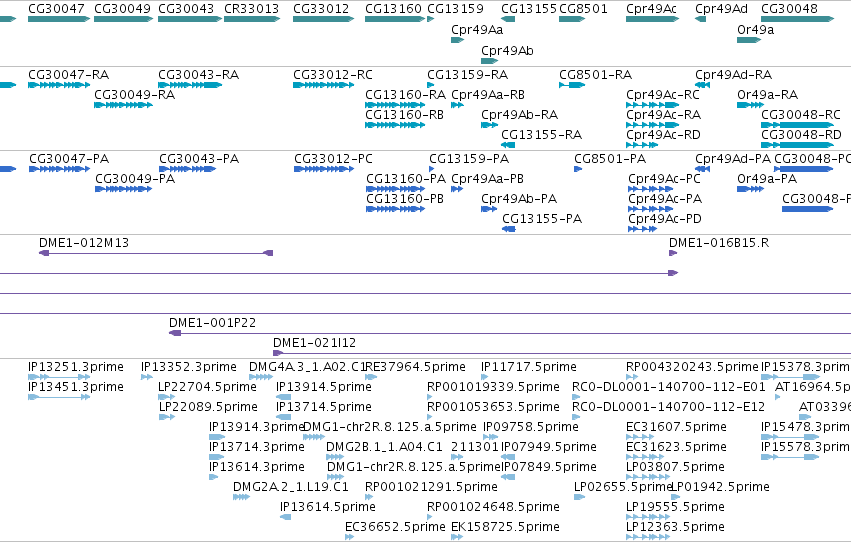Image resolution: width=851 pixels, height=542 pixels.
Task: Select protein 'Or49a-PA'
Action: (767, 179)
